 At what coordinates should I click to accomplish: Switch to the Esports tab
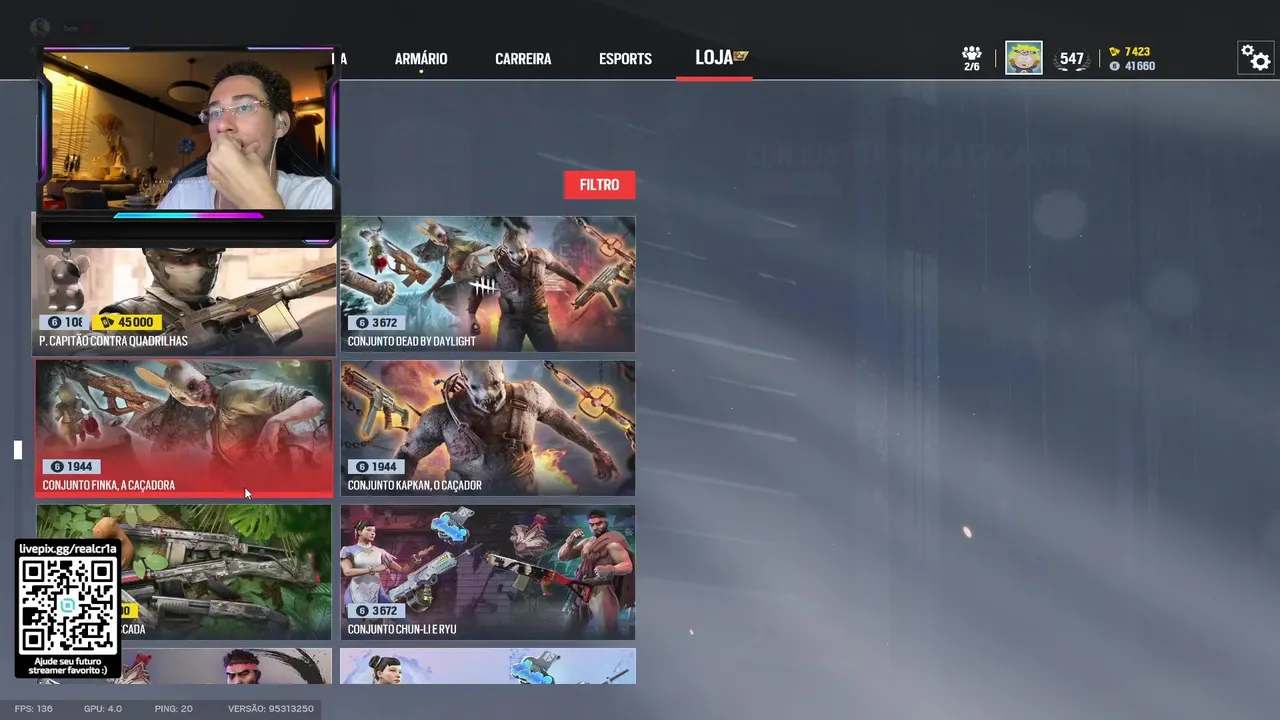click(625, 59)
